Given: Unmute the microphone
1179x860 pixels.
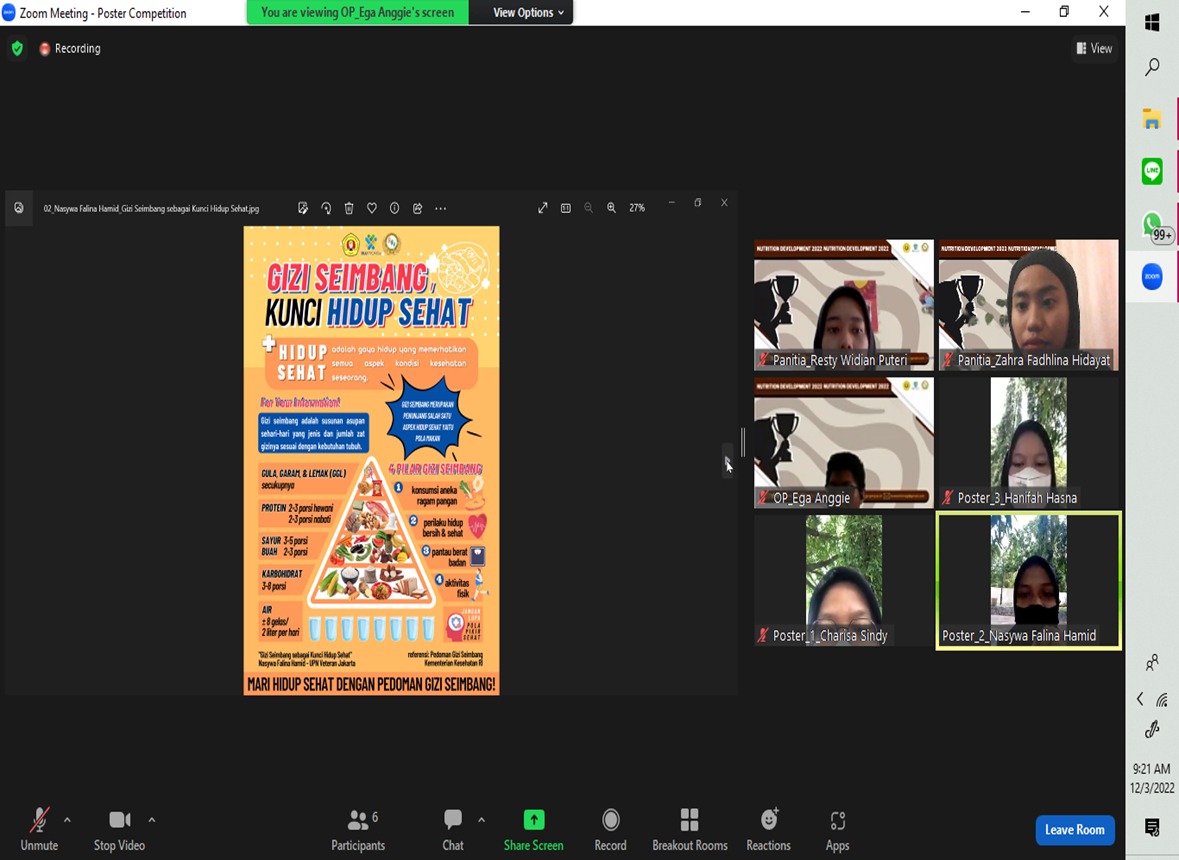Looking at the screenshot, I should click(x=39, y=830).
